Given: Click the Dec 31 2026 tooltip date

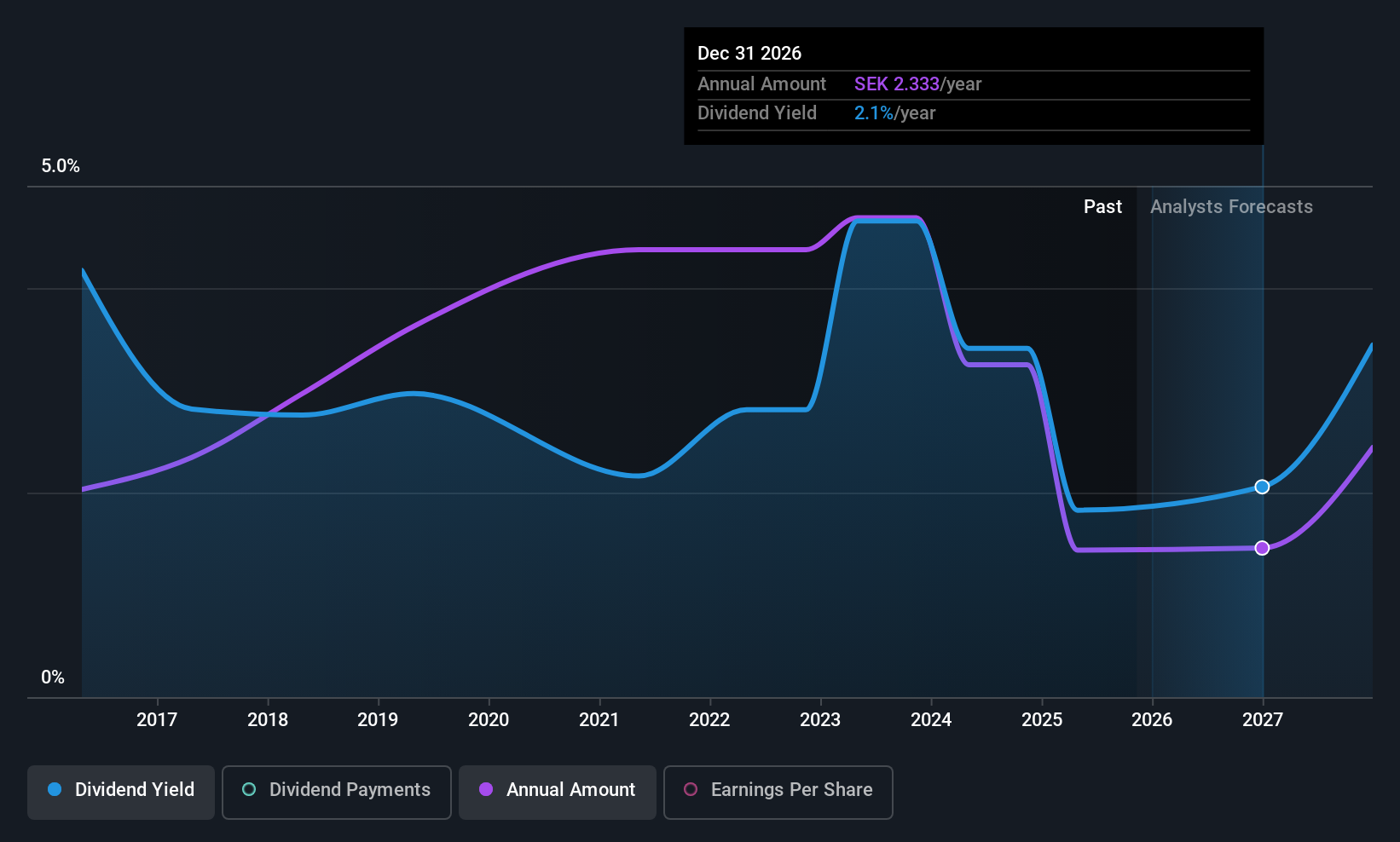Looking at the screenshot, I should 749,54.
